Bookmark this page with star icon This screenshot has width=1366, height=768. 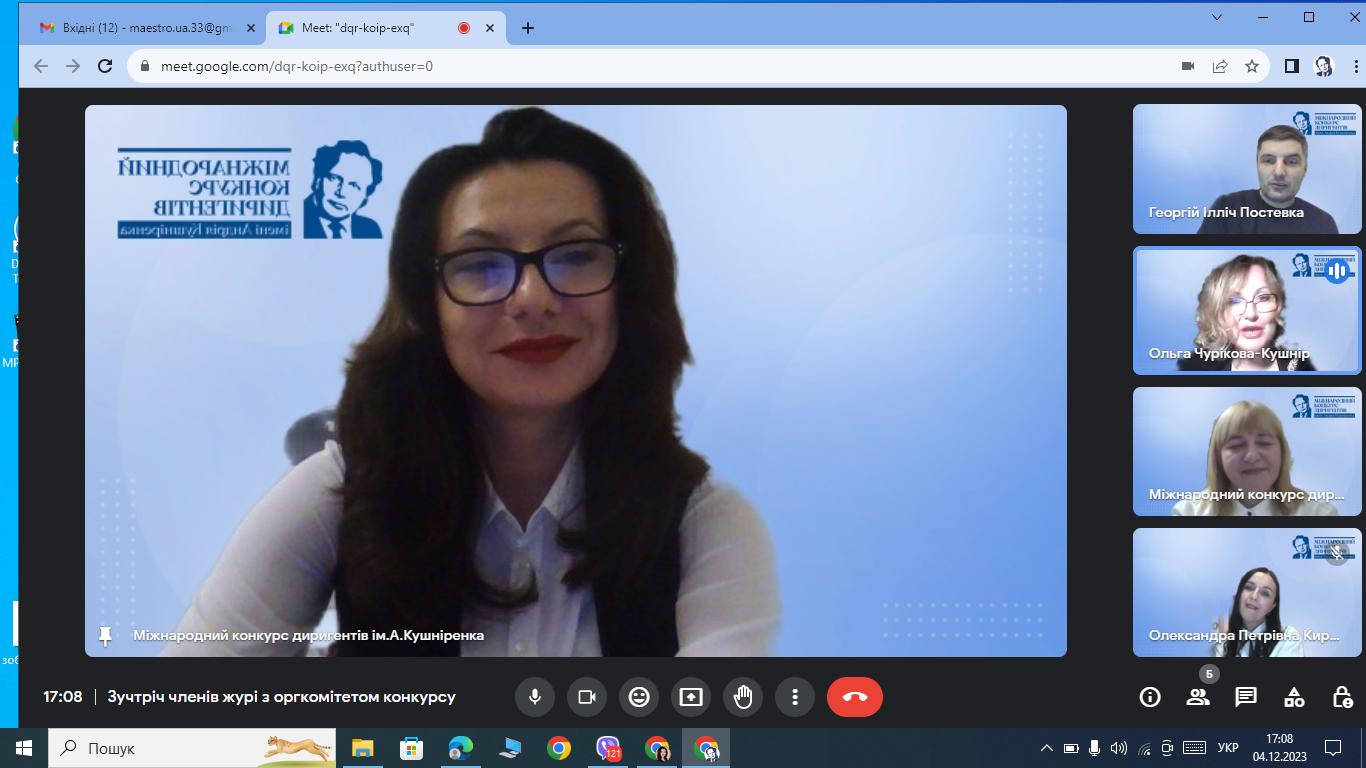1252,66
